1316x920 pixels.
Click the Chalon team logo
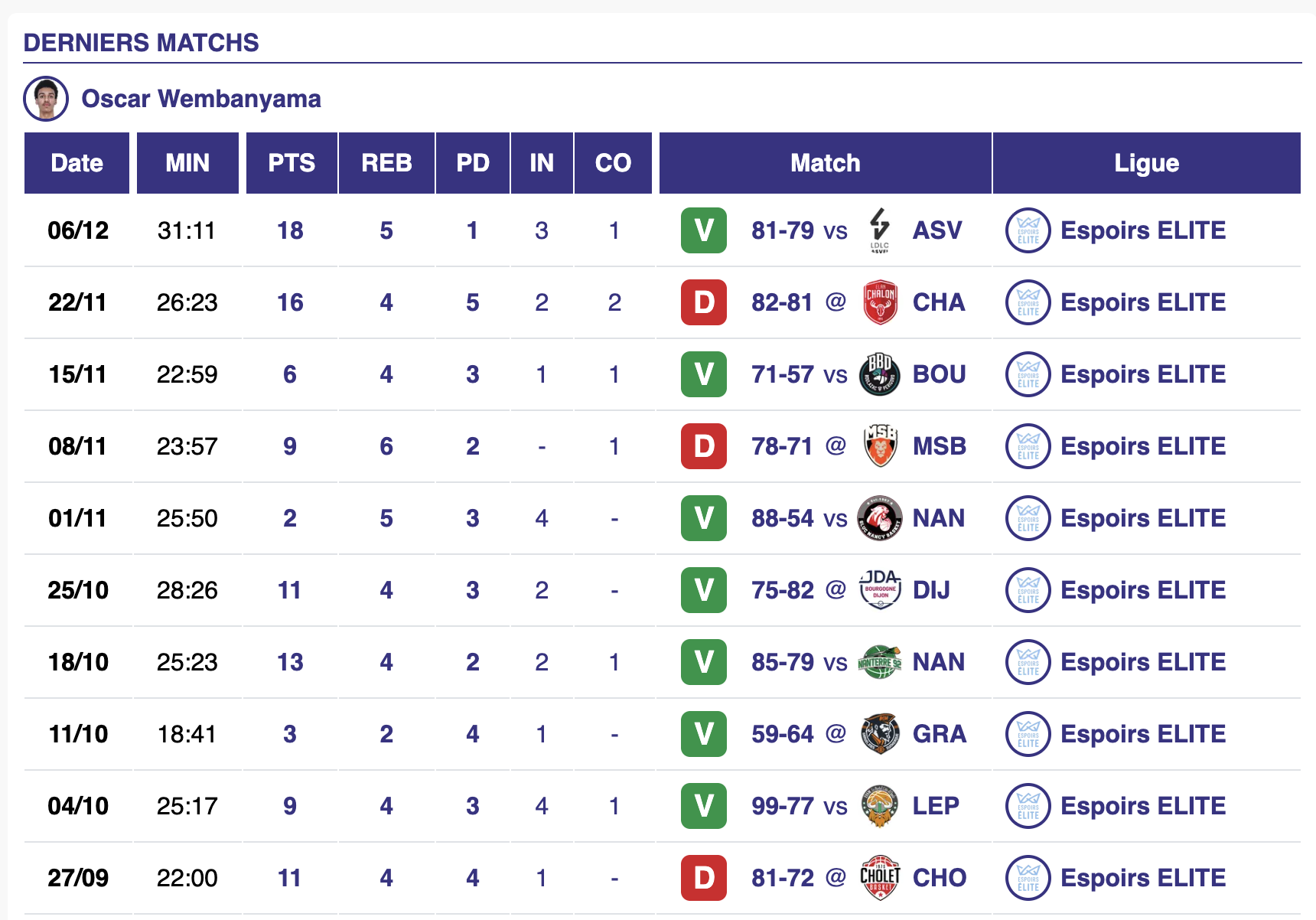pos(880,302)
